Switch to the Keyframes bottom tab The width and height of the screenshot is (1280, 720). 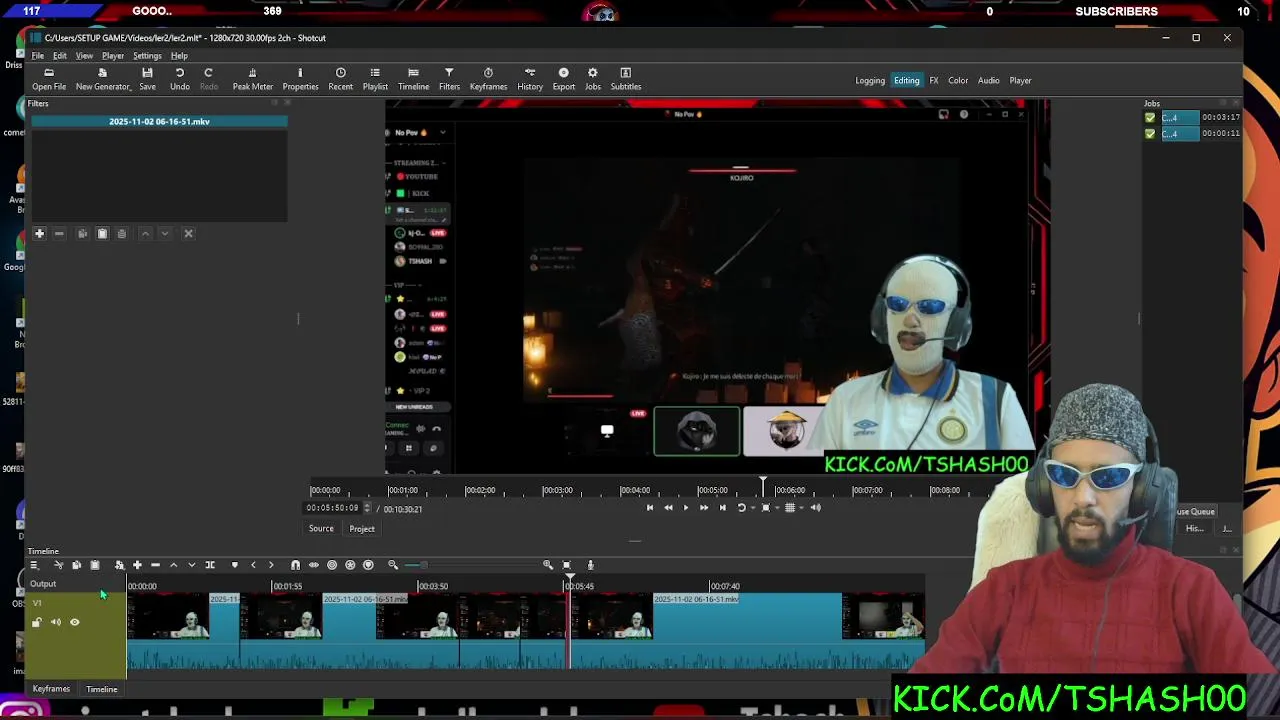(x=51, y=689)
